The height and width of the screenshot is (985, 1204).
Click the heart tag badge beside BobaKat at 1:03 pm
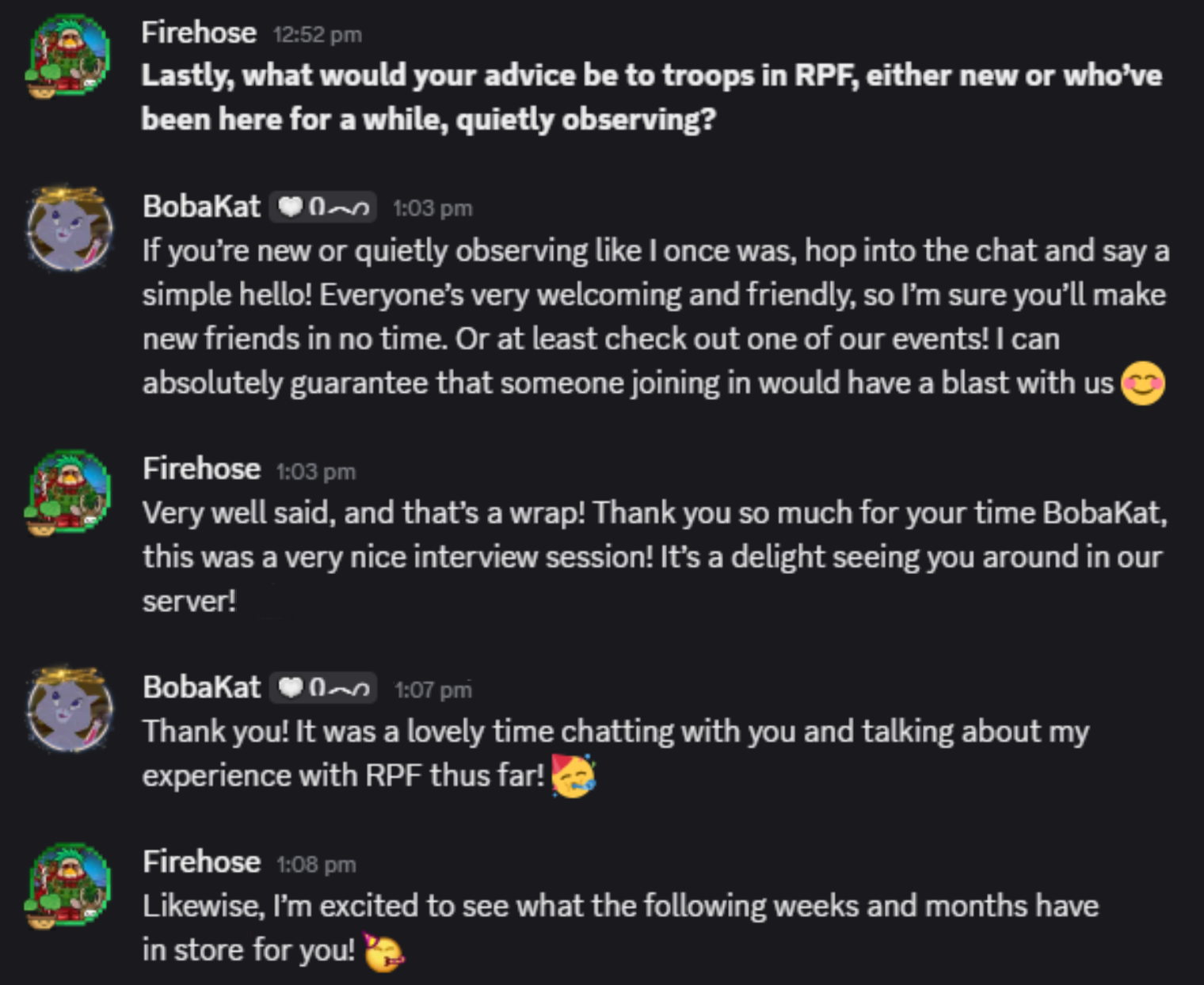tap(323, 207)
